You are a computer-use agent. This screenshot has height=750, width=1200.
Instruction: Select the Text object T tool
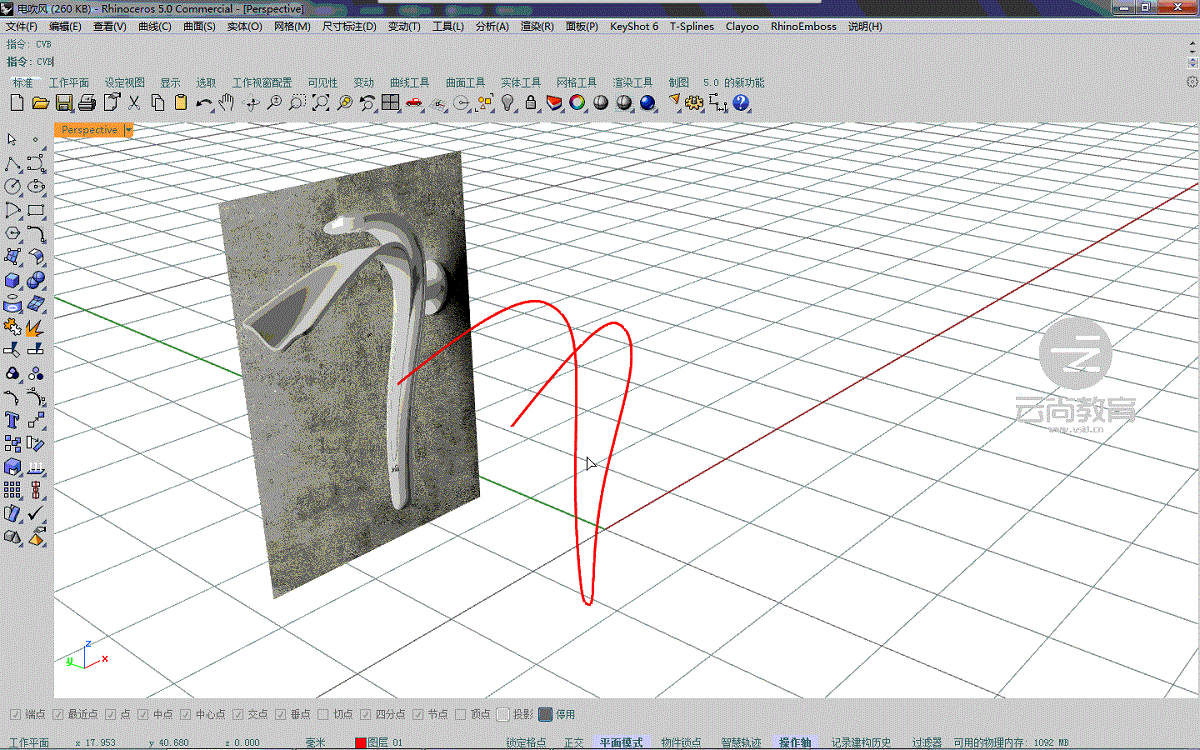coord(12,418)
